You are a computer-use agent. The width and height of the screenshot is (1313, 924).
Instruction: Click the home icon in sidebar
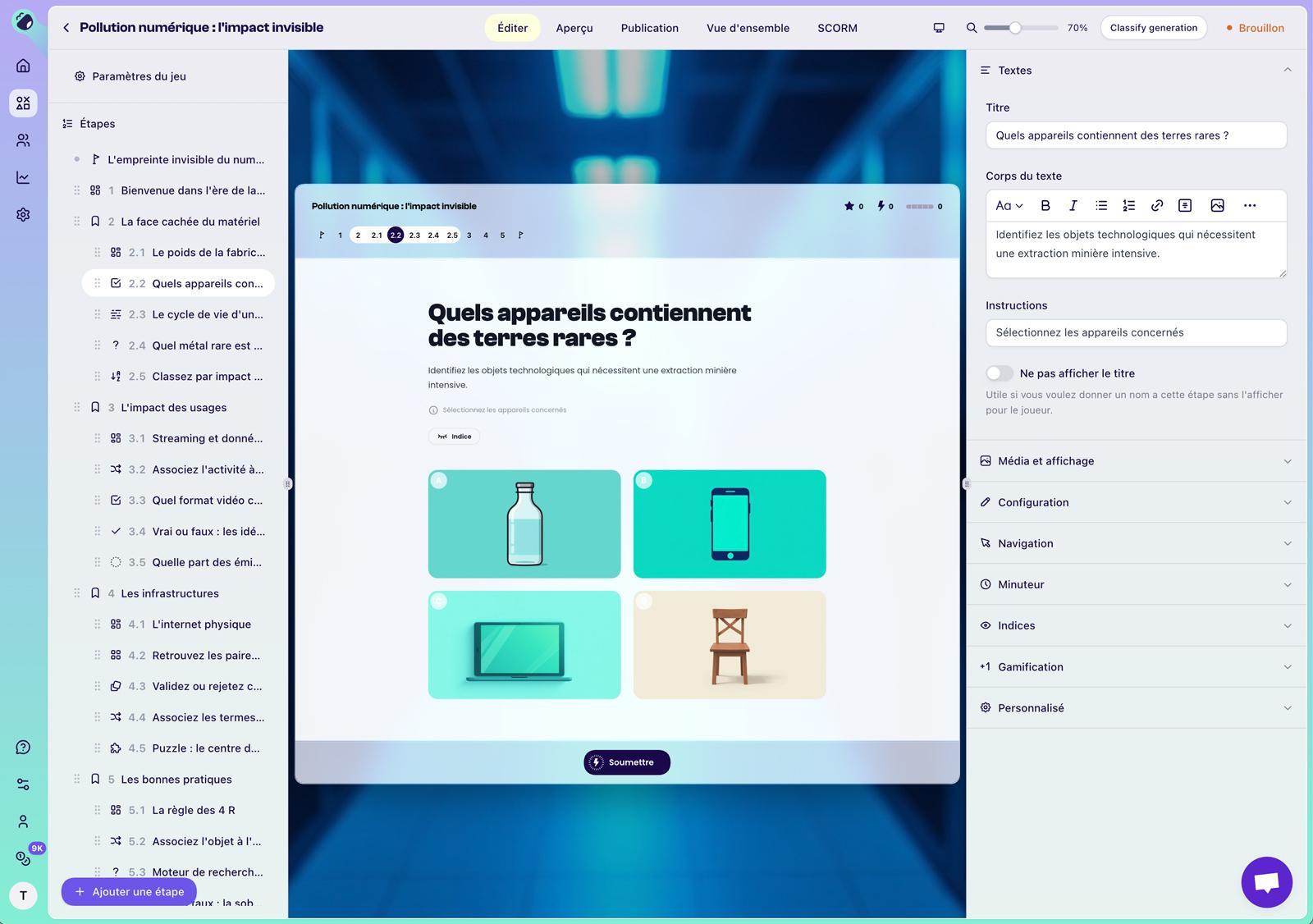[x=24, y=66]
